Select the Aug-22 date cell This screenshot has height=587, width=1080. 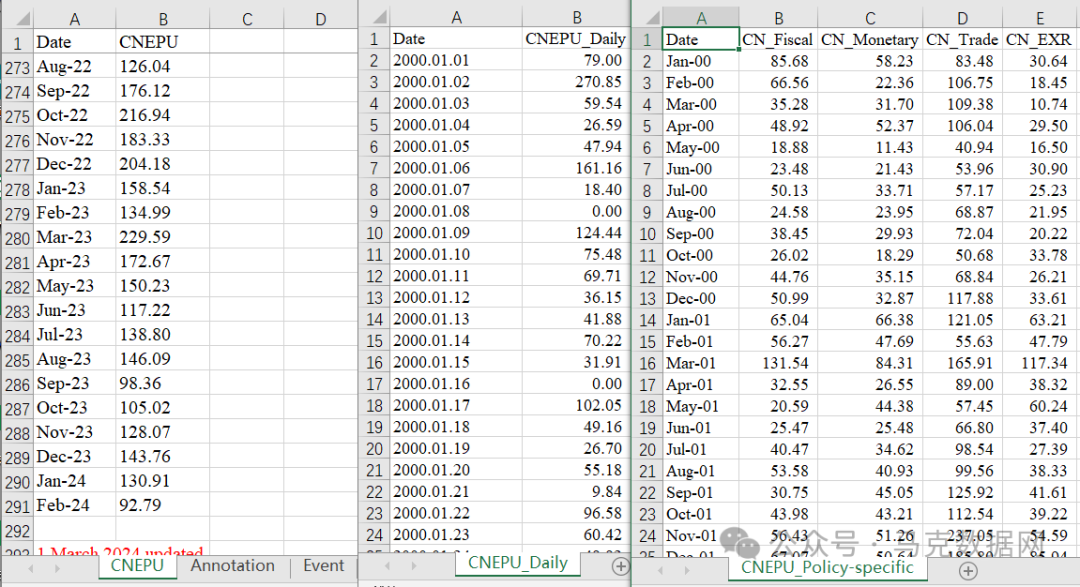(x=74, y=67)
